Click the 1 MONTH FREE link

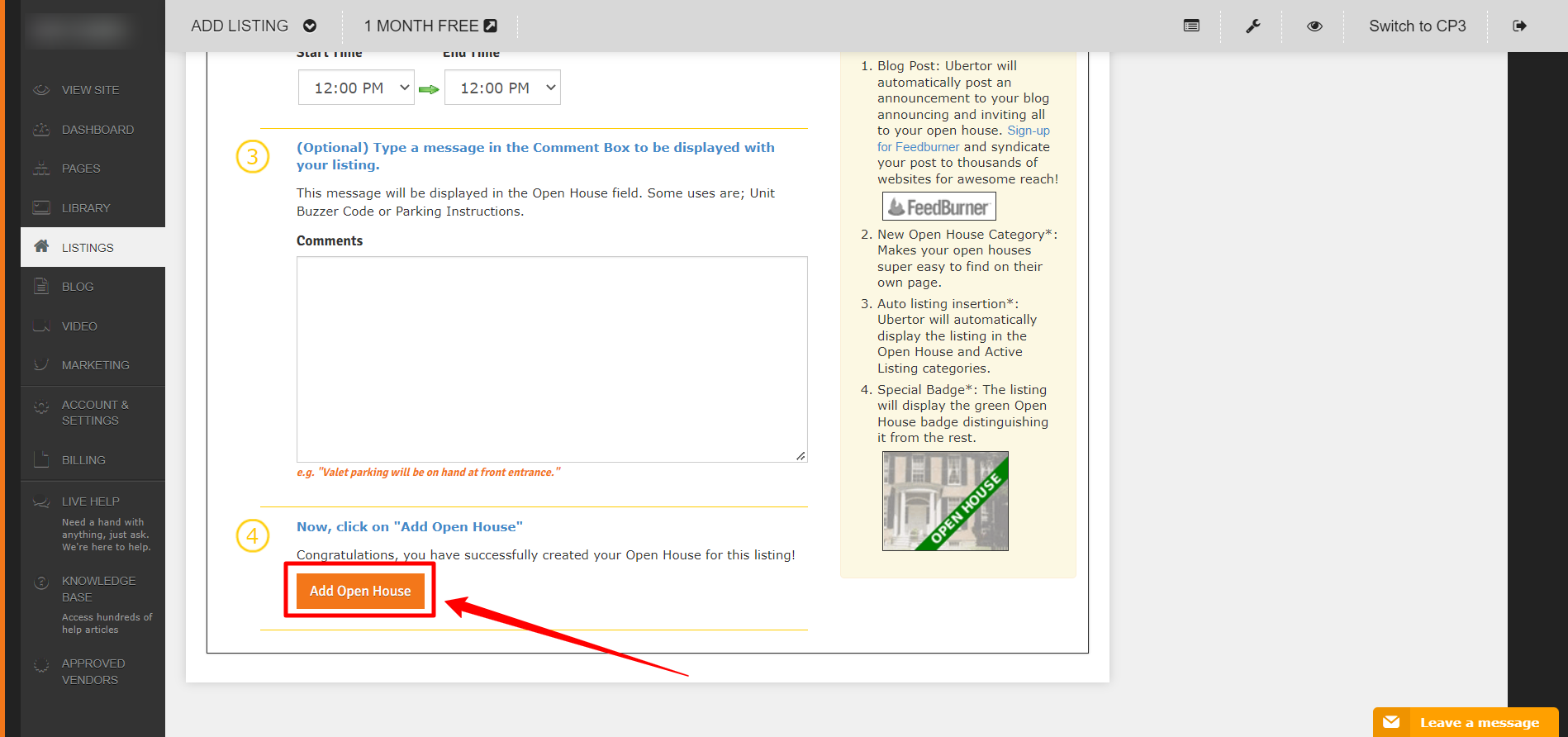coord(430,26)
